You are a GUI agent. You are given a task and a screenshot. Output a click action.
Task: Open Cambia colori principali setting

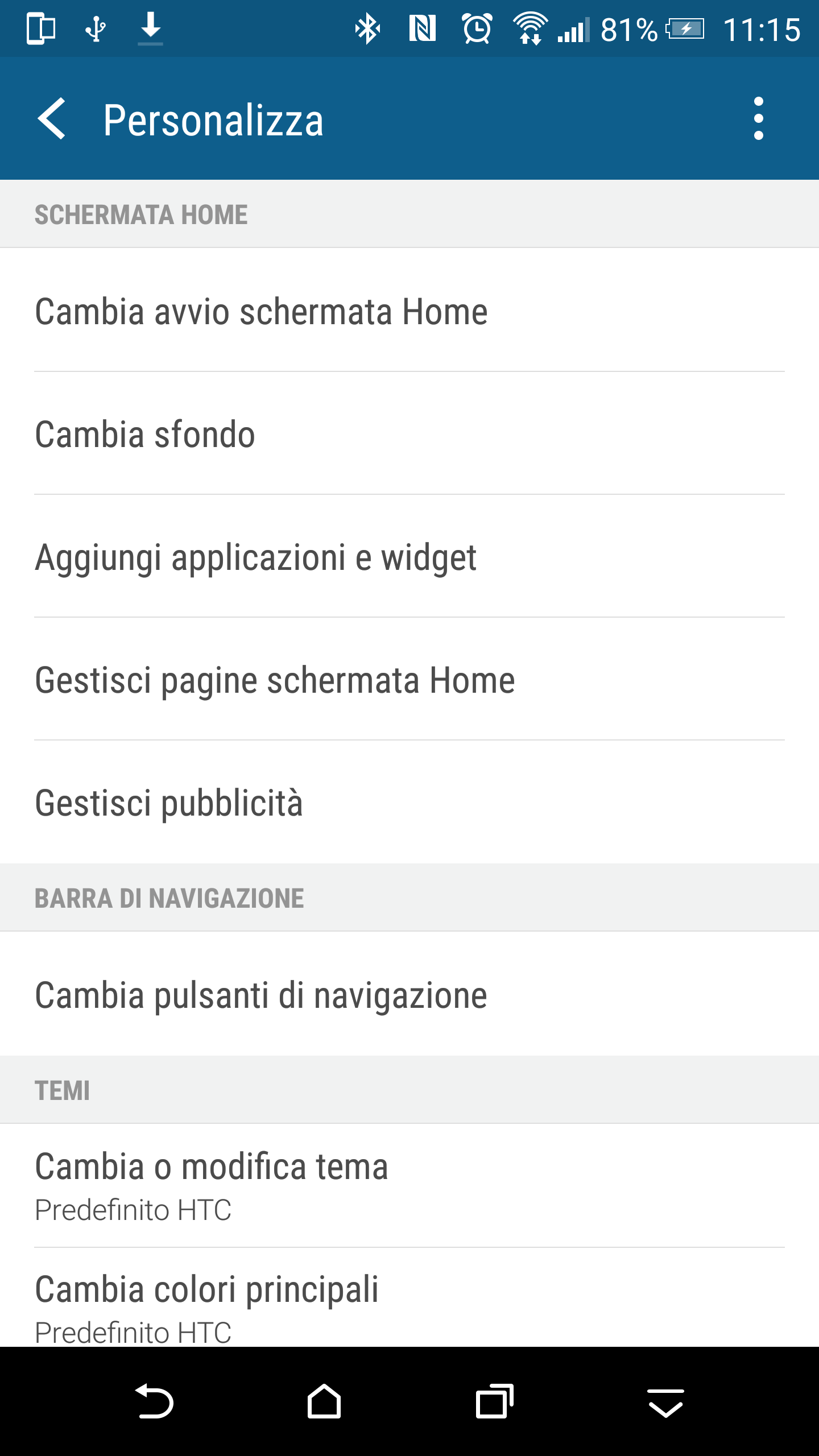point(409,1302)
